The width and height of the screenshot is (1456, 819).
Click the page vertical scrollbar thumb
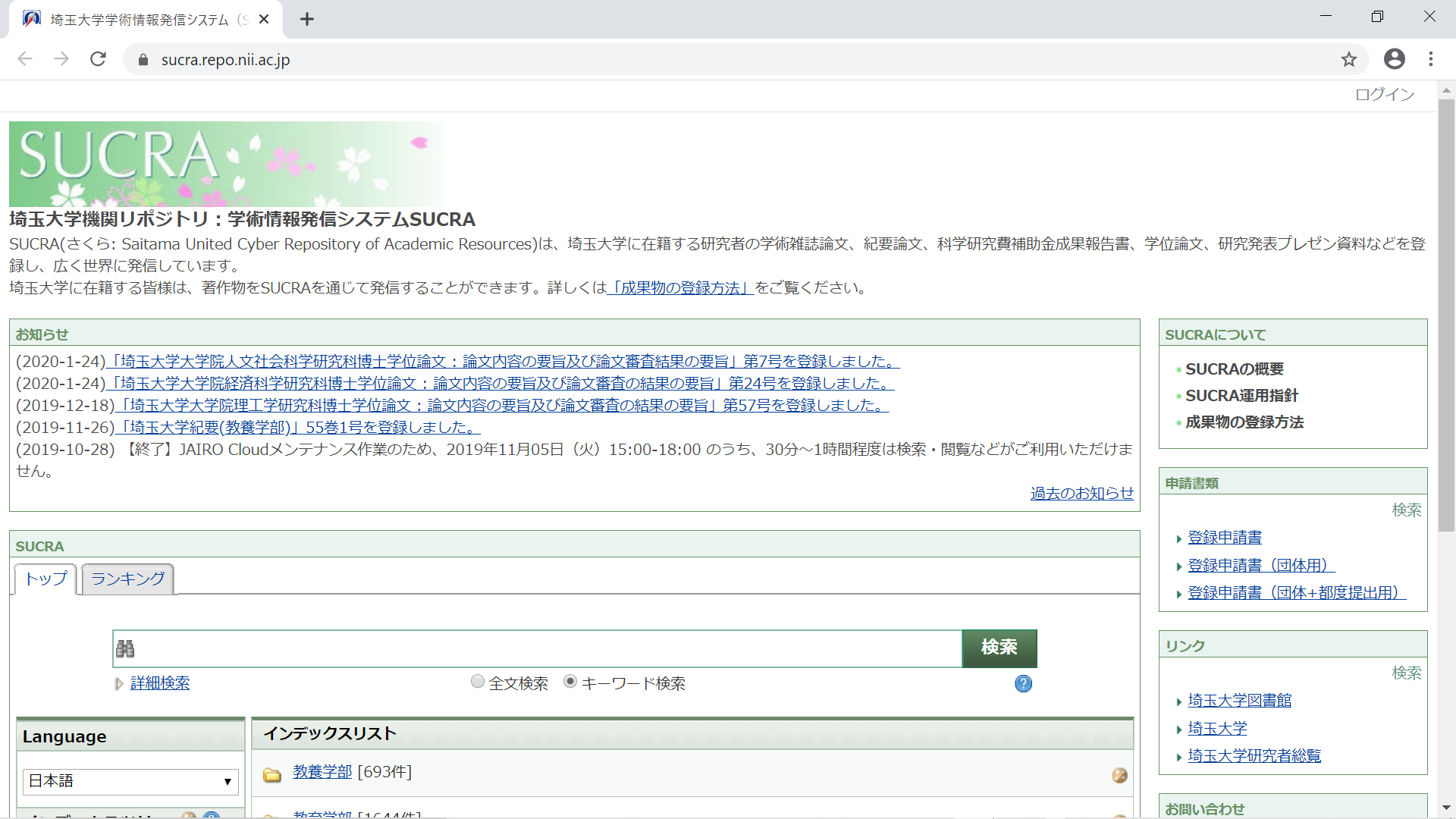[x=1446, y=315]
